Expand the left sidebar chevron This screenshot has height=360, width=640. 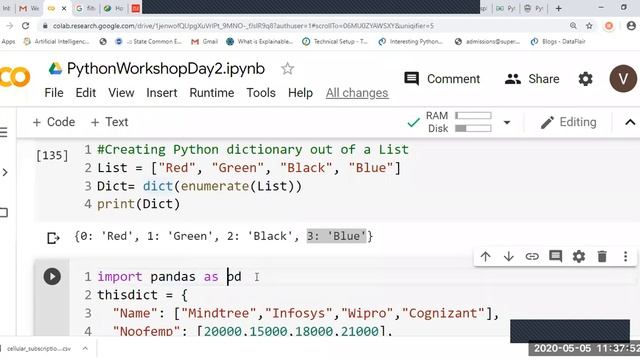(5, 172)
